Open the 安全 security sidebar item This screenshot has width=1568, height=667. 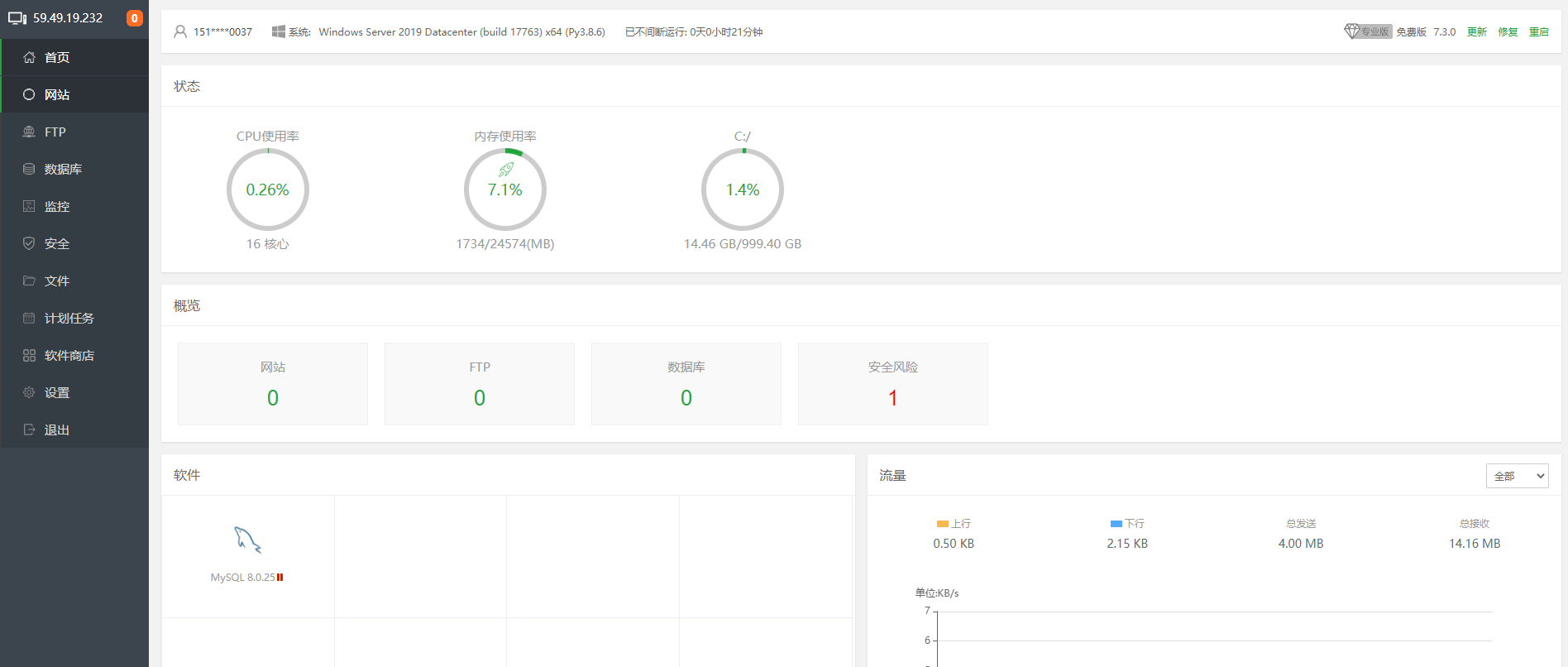tap(75, 243)
